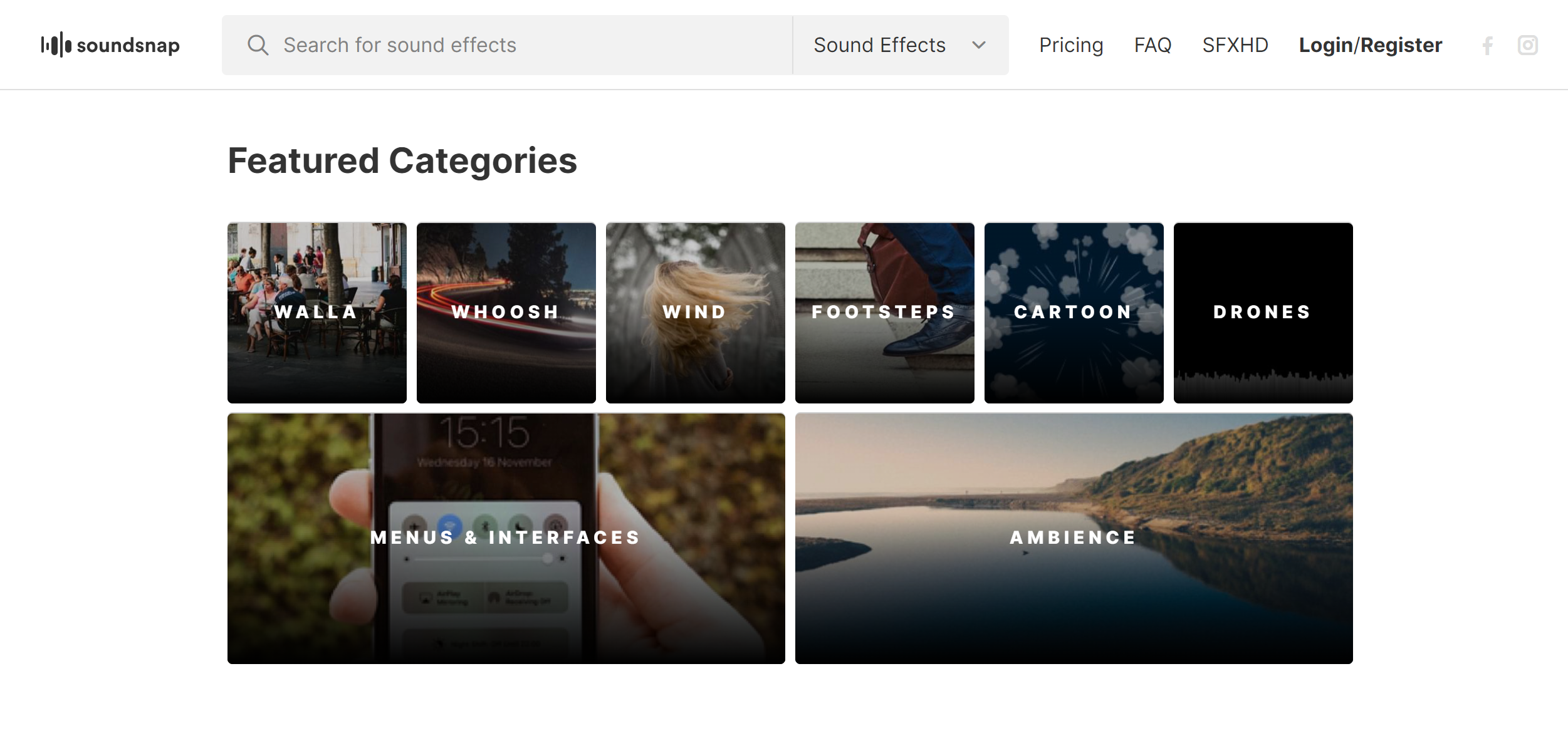Browse the Footsteps category tile
This screenshot has height=743, width=1568.
point(884,312)
